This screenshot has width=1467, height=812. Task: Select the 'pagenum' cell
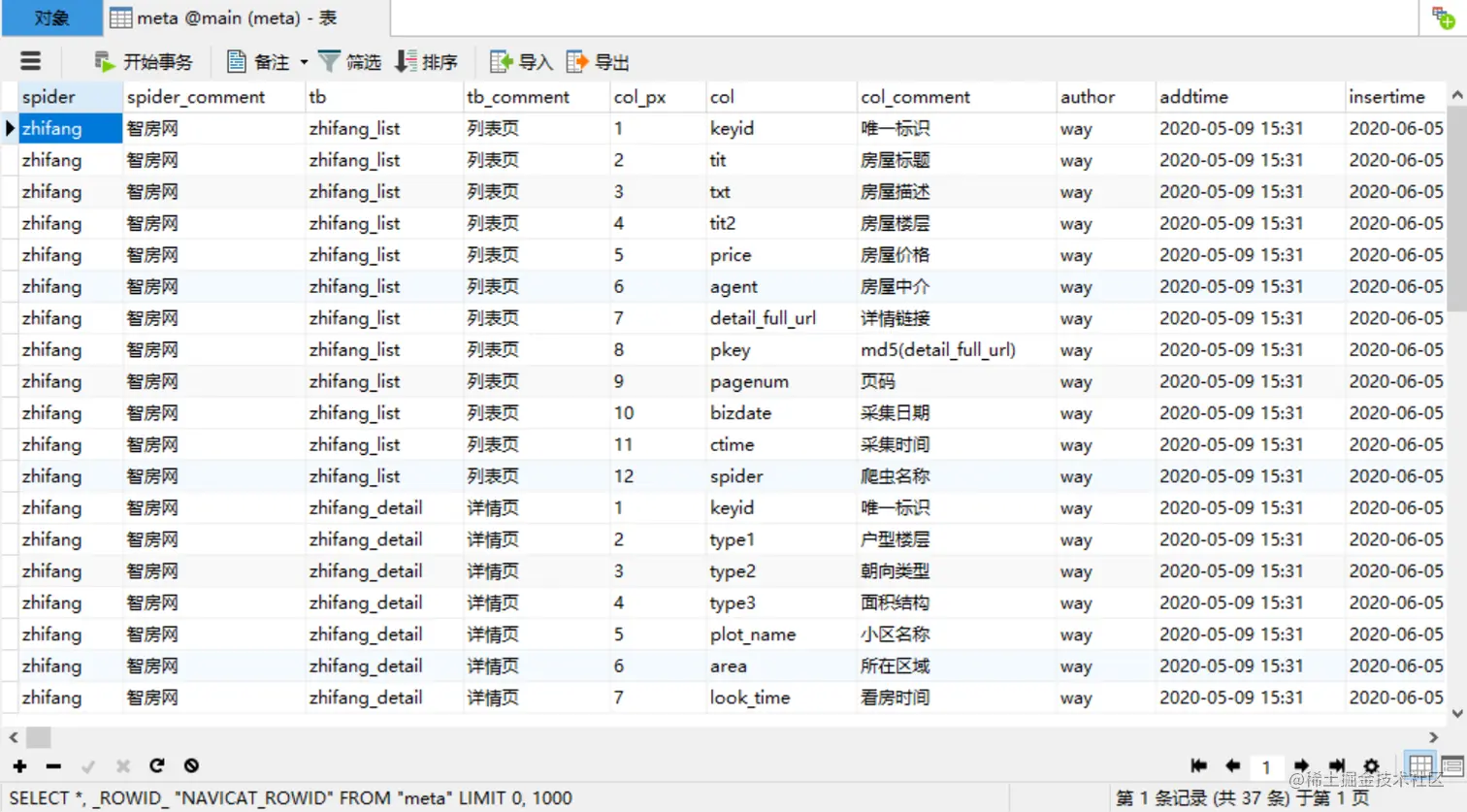coord(780,381)
